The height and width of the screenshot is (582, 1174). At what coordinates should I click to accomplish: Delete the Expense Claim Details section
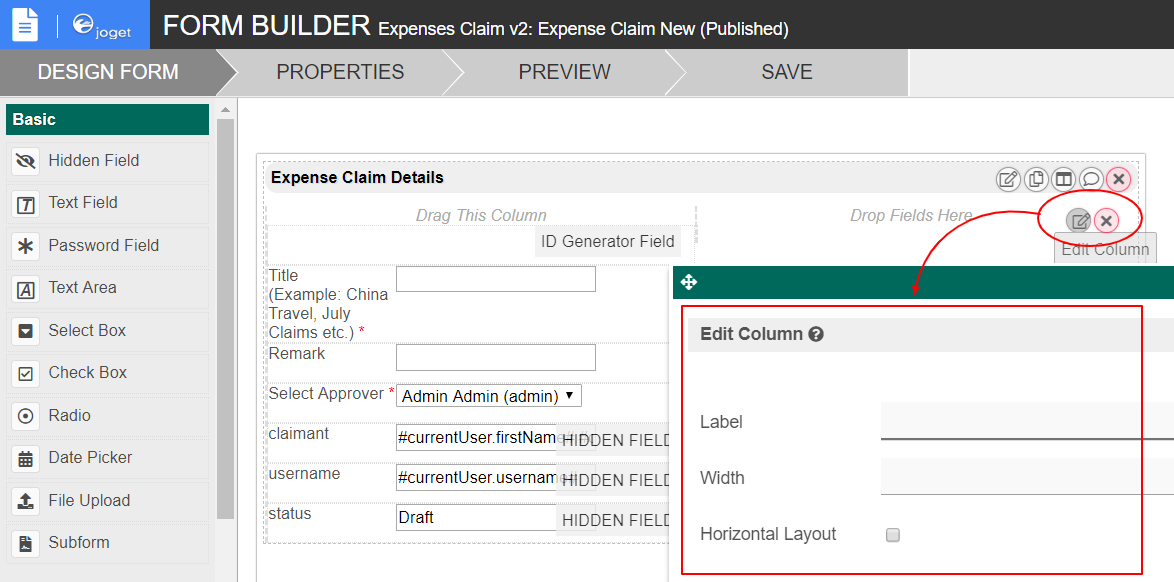pyautogui.click(x=1119, y=180)
